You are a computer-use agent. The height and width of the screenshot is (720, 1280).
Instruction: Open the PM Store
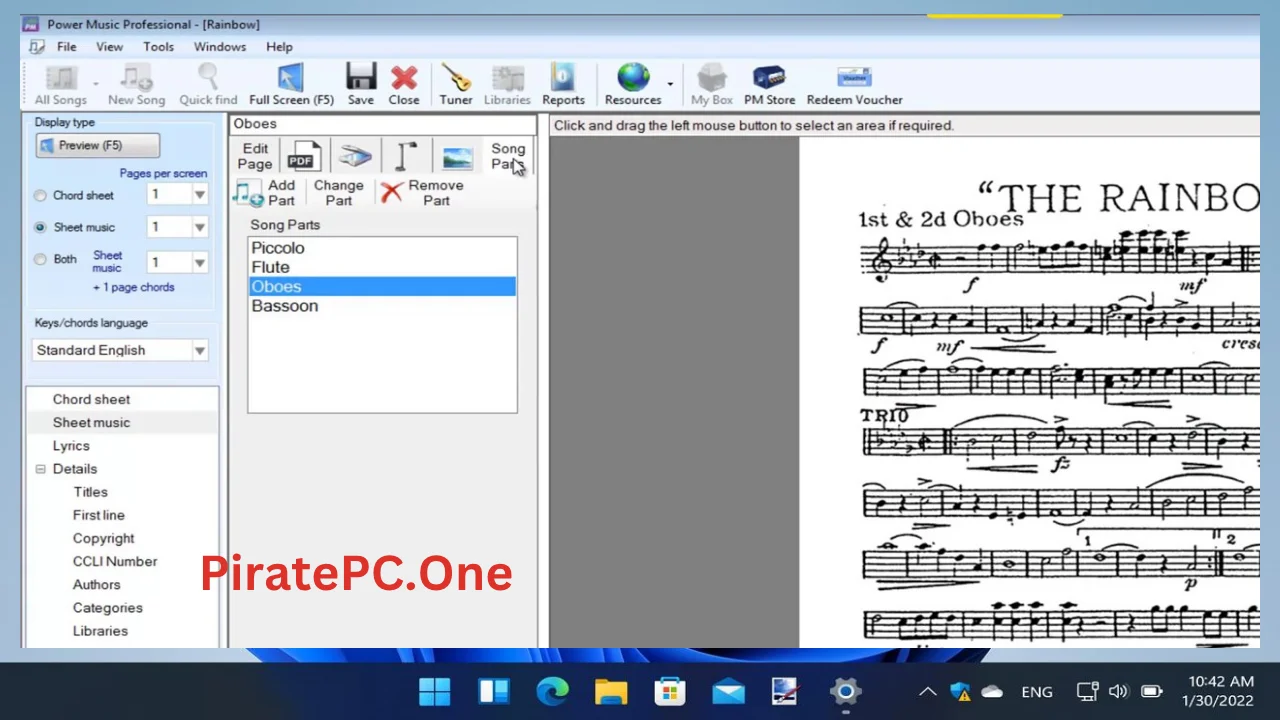(769, 85)
